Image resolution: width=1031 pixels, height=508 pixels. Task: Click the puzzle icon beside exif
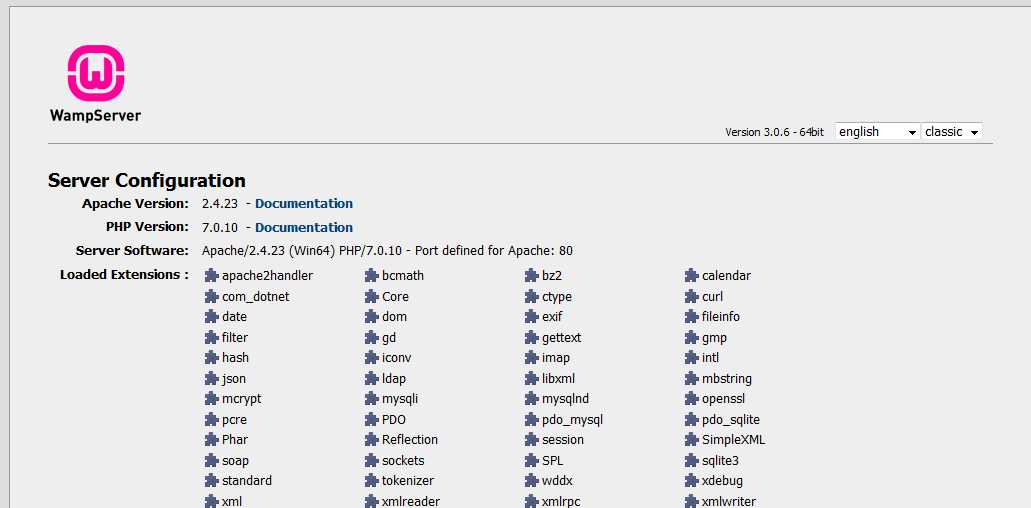tap(531, 317)
